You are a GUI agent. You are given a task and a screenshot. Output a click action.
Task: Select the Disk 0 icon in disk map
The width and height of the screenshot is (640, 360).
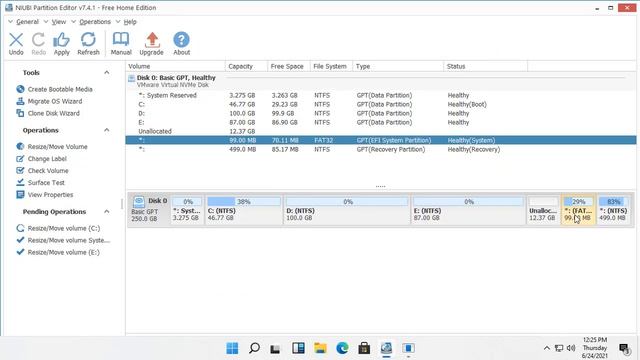point(139,201)
